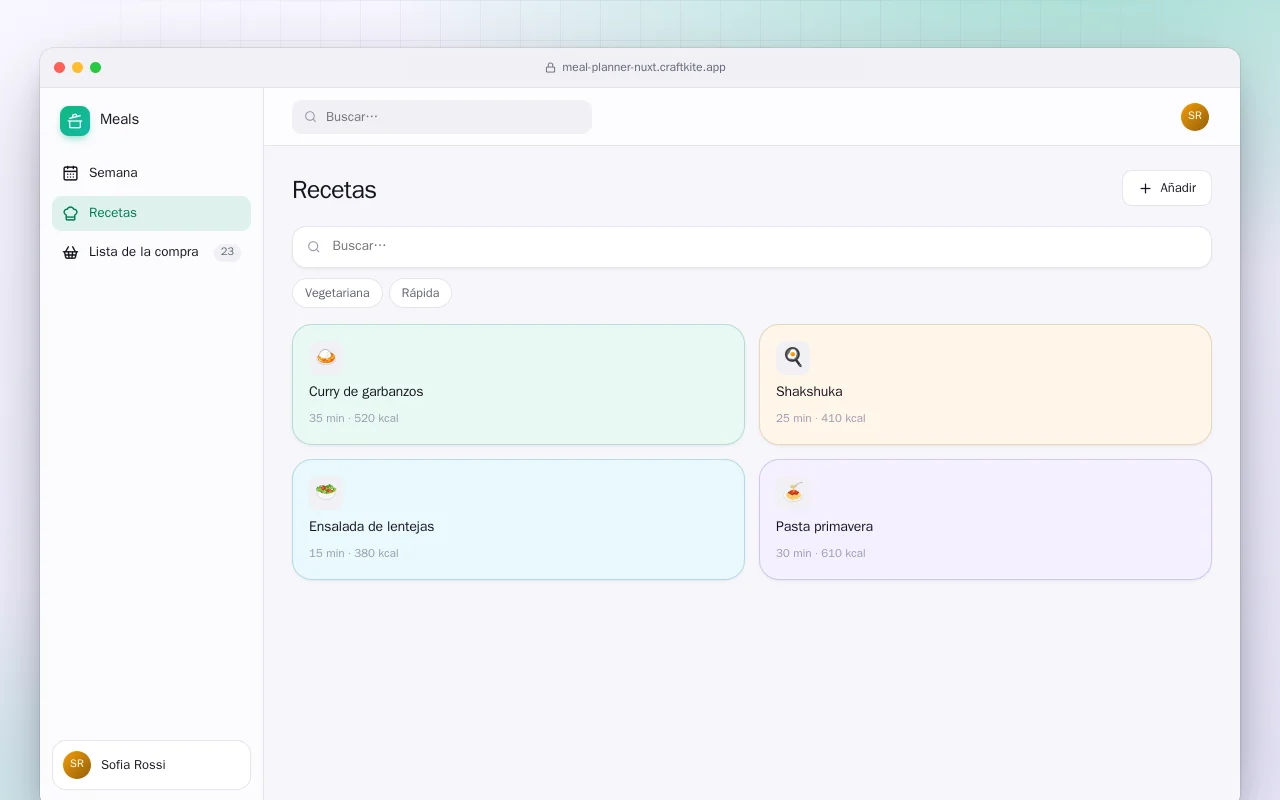Click the salad icon on Ensalada de lentejas
Viewport: 1280px width, 800px height.
[x=326, y=492]
